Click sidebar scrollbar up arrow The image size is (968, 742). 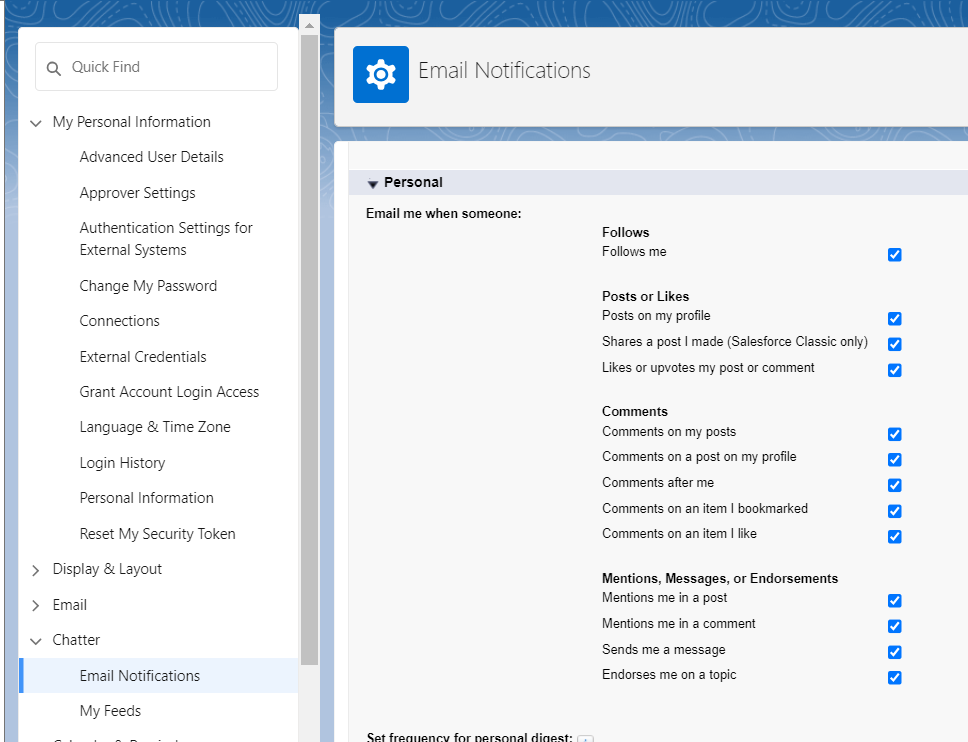(x=309, y=25)
